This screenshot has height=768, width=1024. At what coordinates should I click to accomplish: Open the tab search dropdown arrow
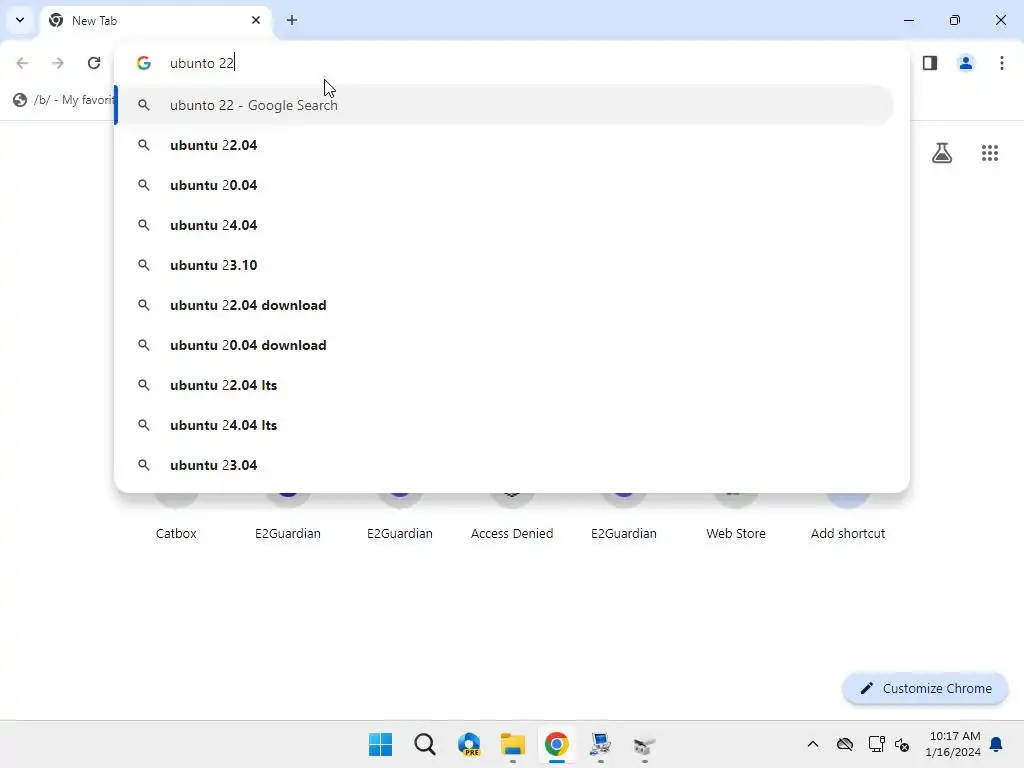pos(20,20)
